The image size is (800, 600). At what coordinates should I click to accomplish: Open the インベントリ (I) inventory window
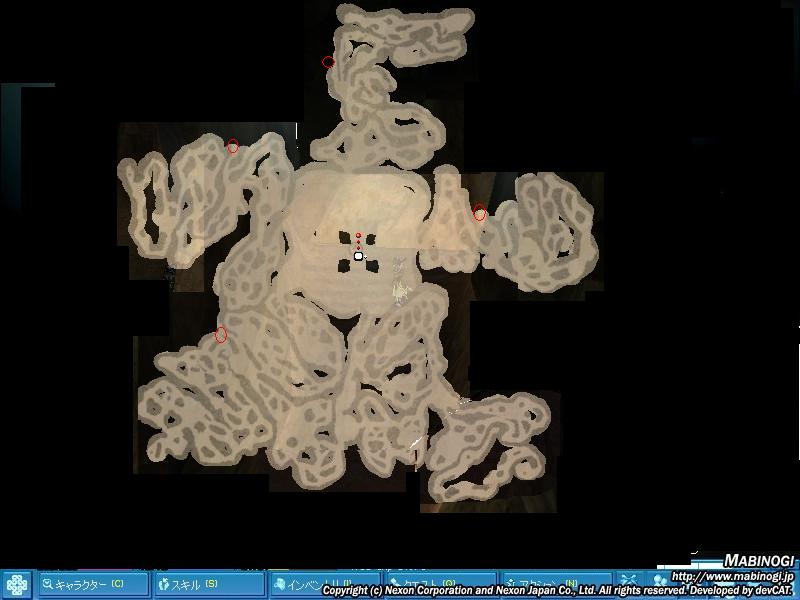324,584
